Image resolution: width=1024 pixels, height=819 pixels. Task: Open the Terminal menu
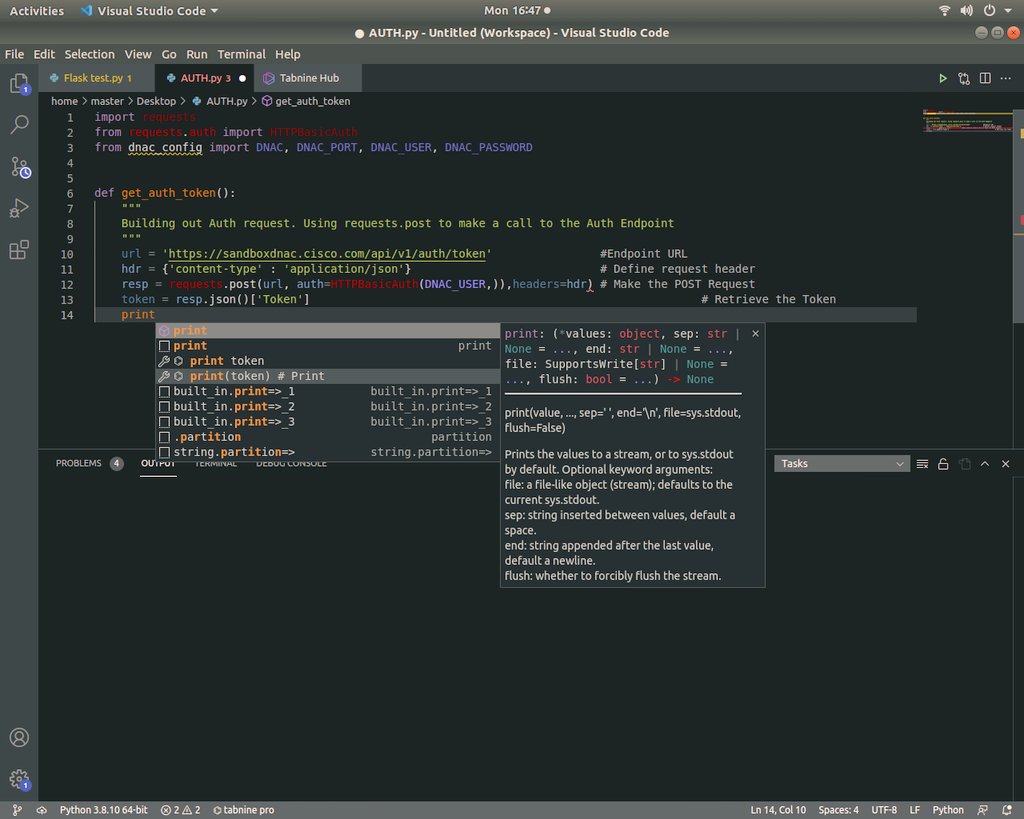point(241,54)
